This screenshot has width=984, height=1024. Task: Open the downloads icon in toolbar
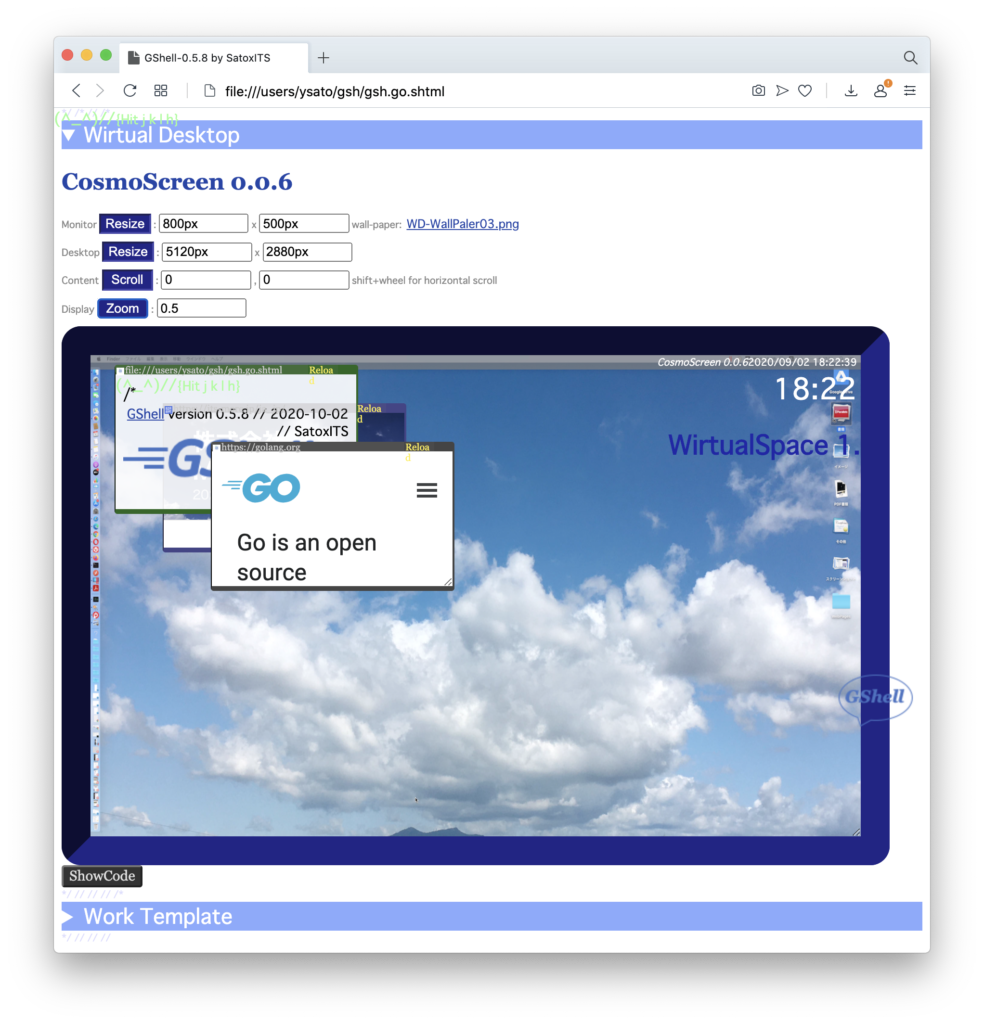851,91
